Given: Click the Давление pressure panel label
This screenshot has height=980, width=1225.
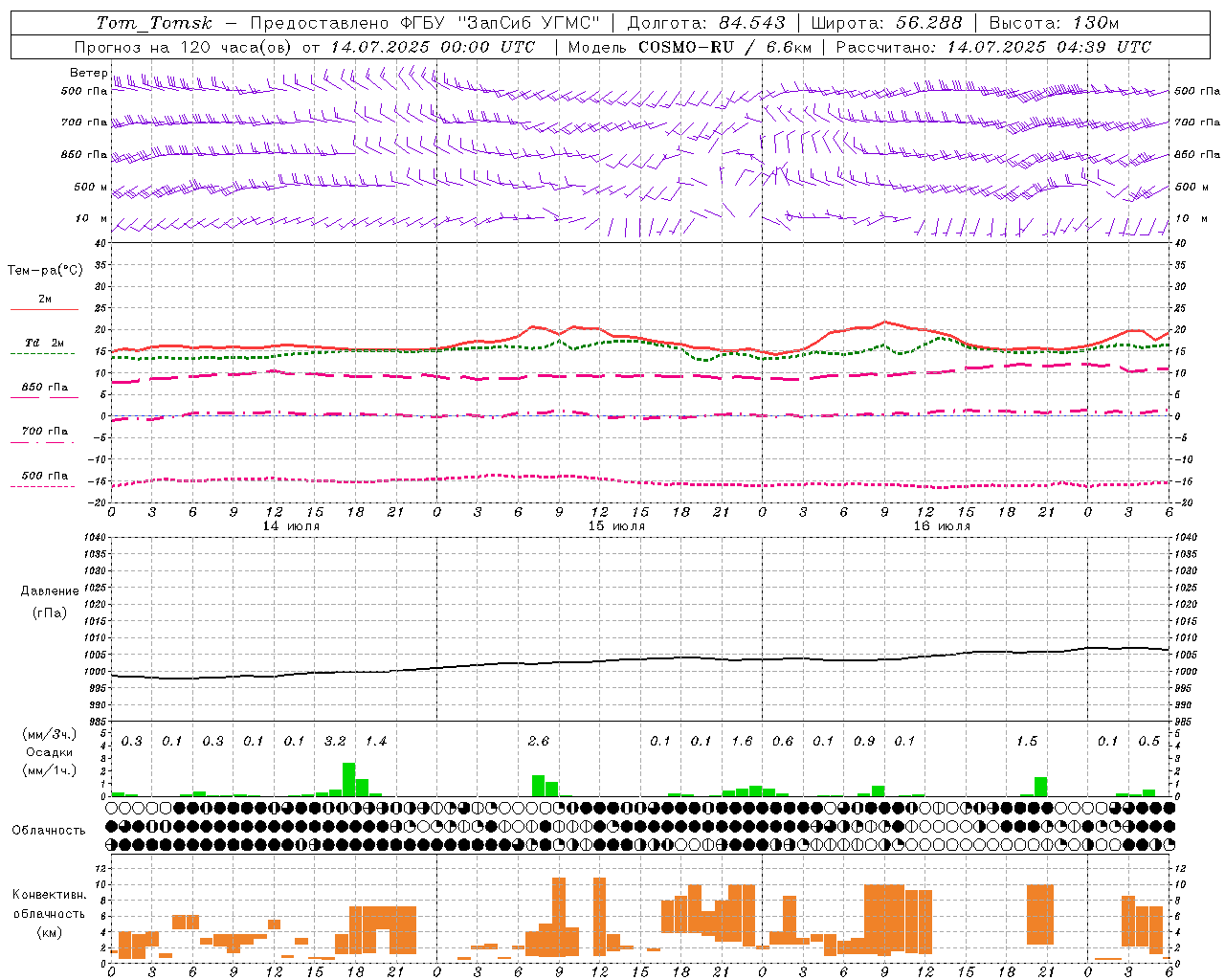Looking at the screenshot, I should 49,591.
